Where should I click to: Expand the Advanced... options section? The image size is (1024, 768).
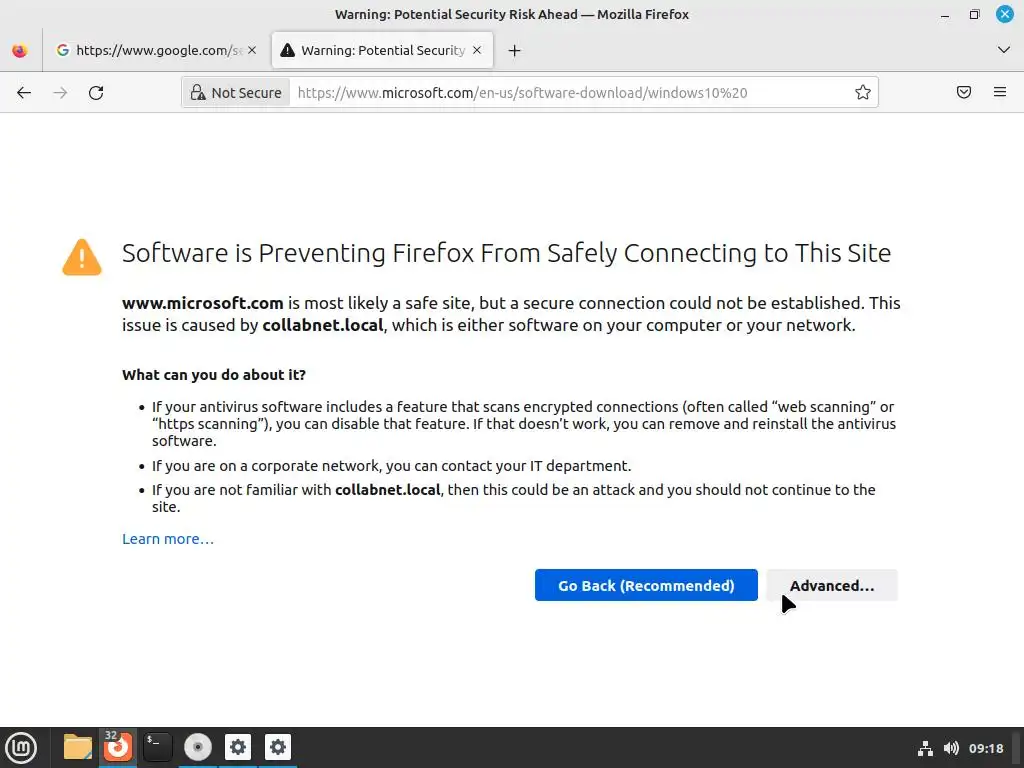(831, 585)
